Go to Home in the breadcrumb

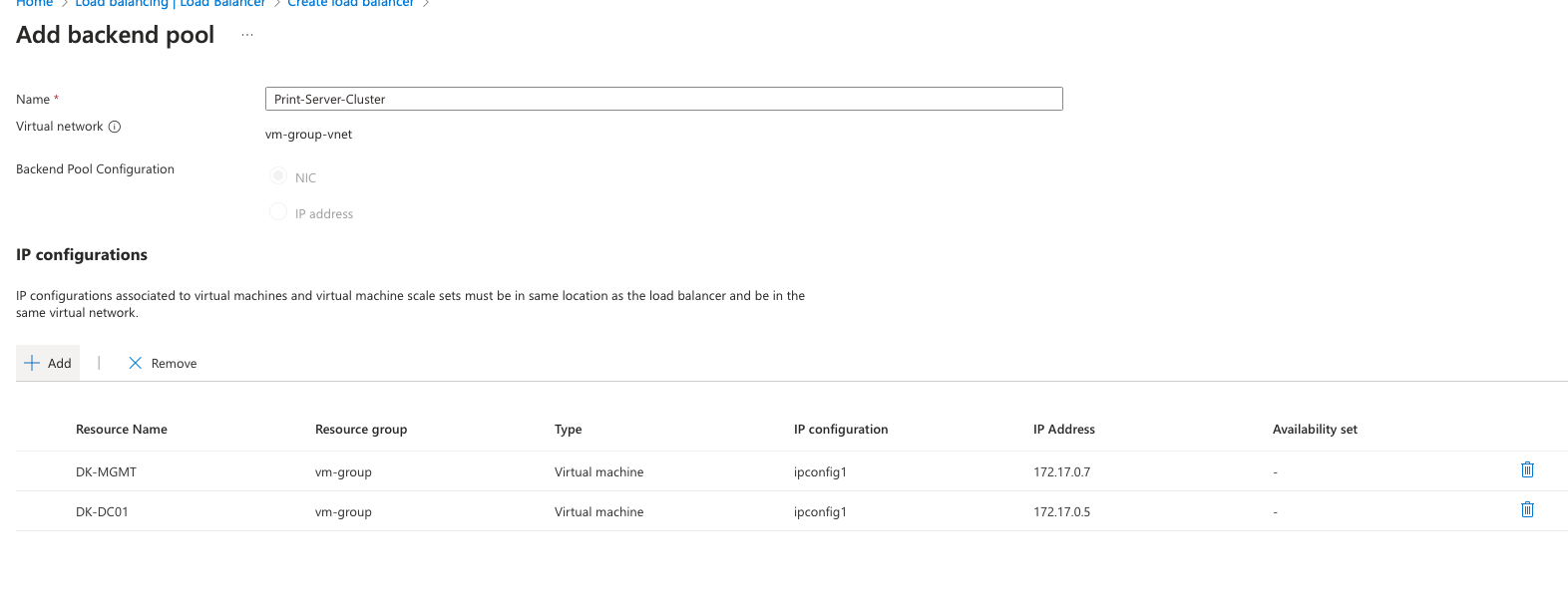[35, 4]
